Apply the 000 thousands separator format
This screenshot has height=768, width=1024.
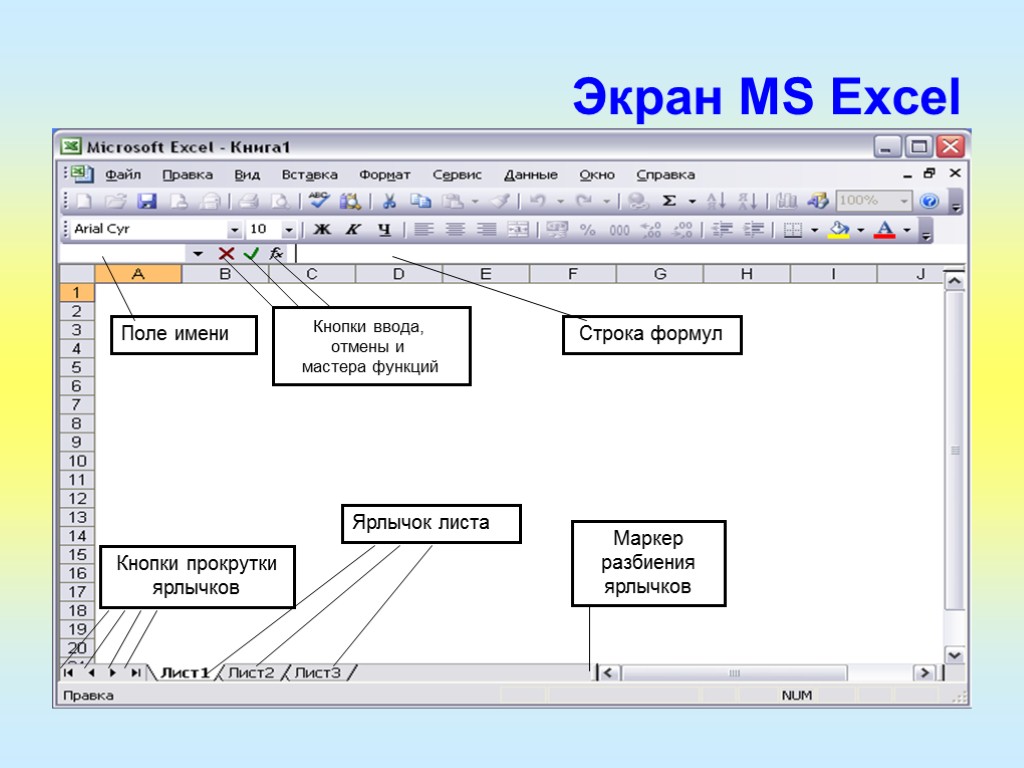[619, 230]
